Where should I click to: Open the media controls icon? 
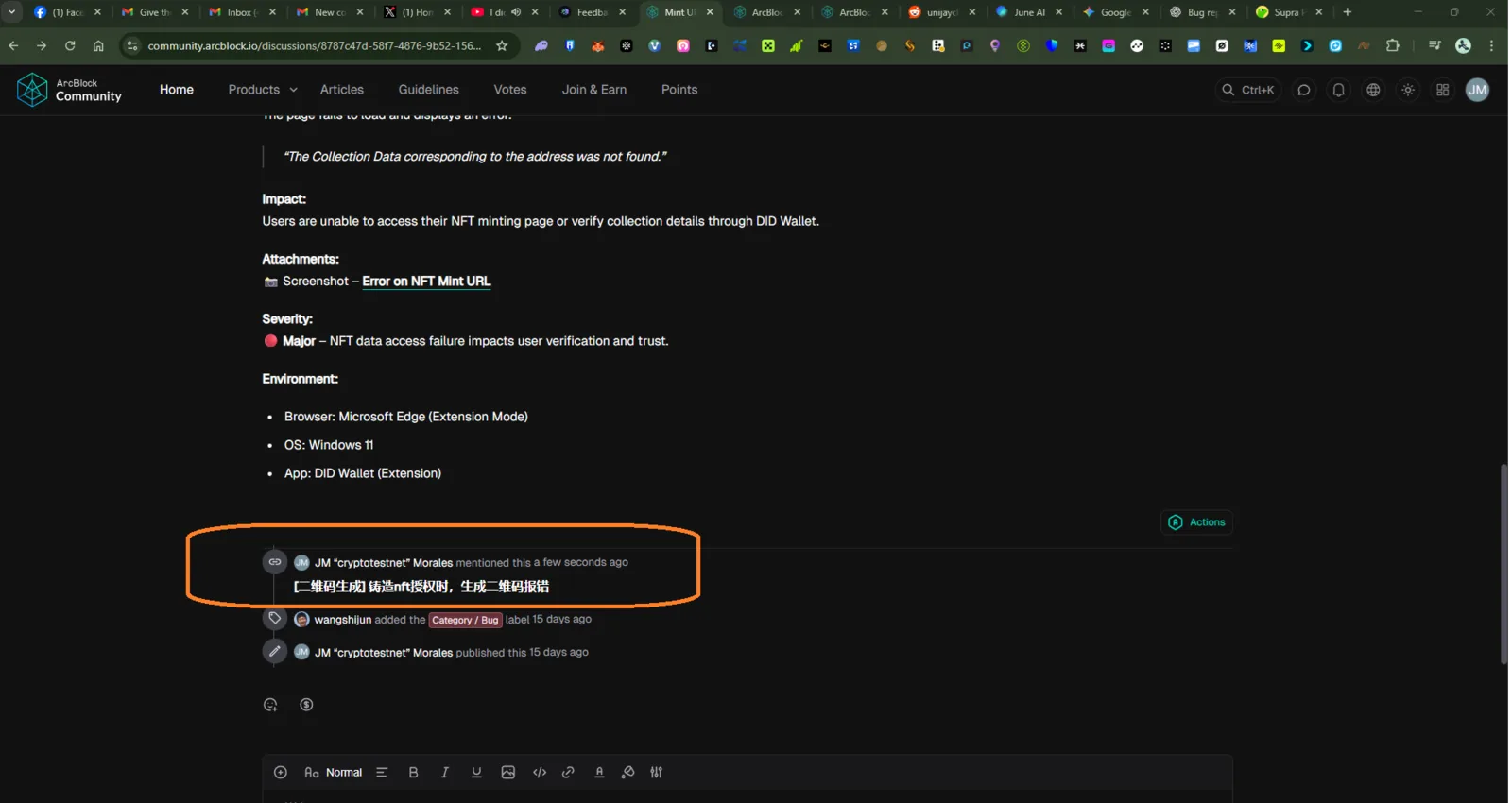(1435, 45)
